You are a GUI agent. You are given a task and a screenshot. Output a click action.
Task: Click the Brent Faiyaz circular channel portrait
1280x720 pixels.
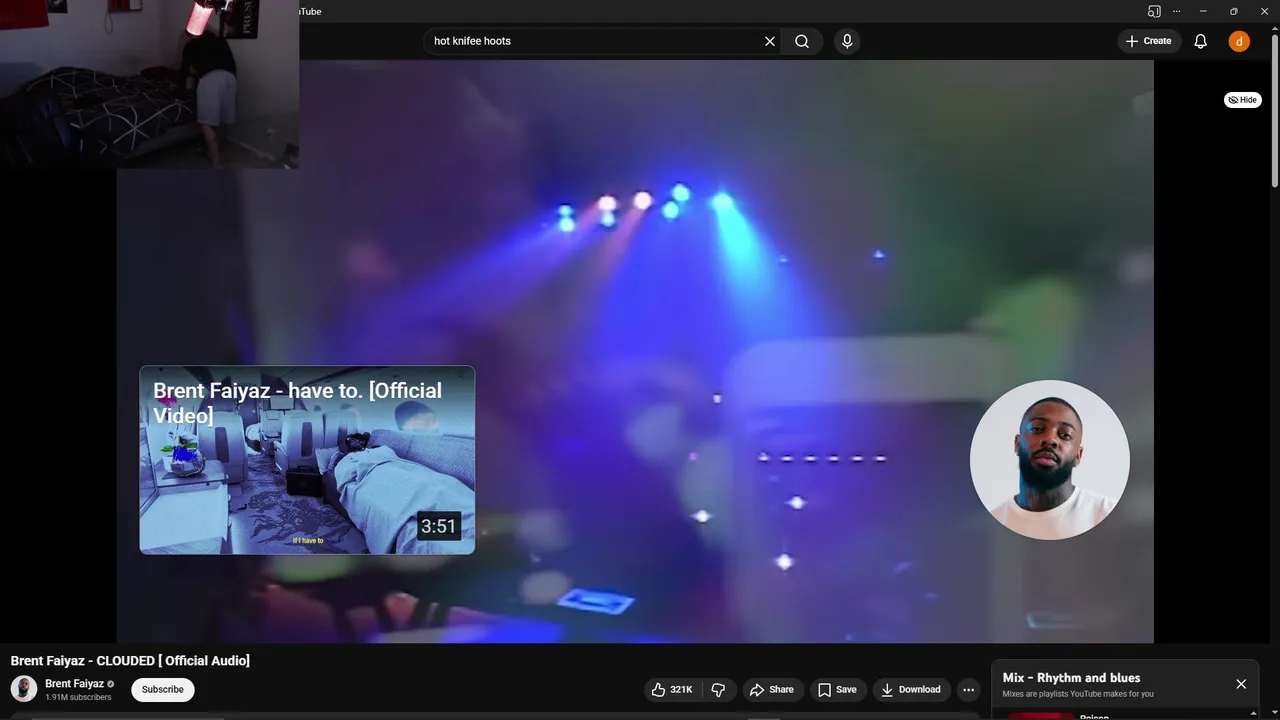1050,460
